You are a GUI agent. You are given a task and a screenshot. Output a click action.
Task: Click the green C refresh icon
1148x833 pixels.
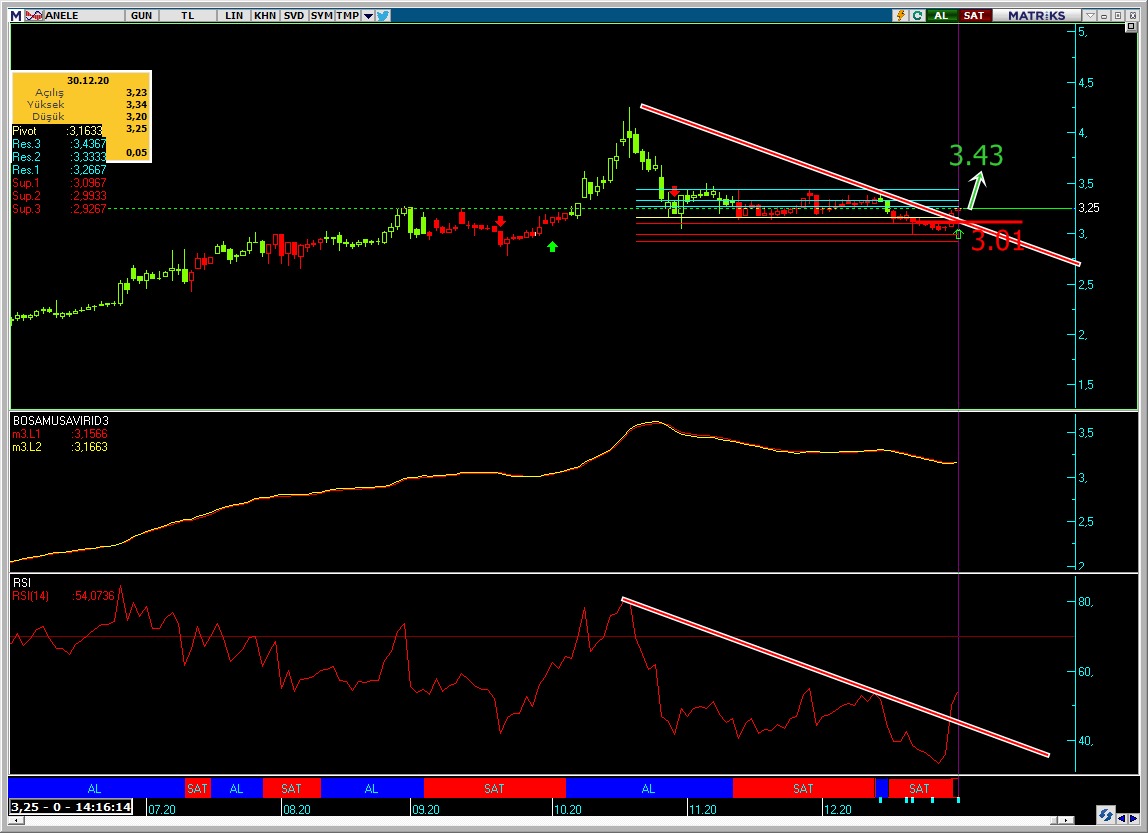pos(916,16)
